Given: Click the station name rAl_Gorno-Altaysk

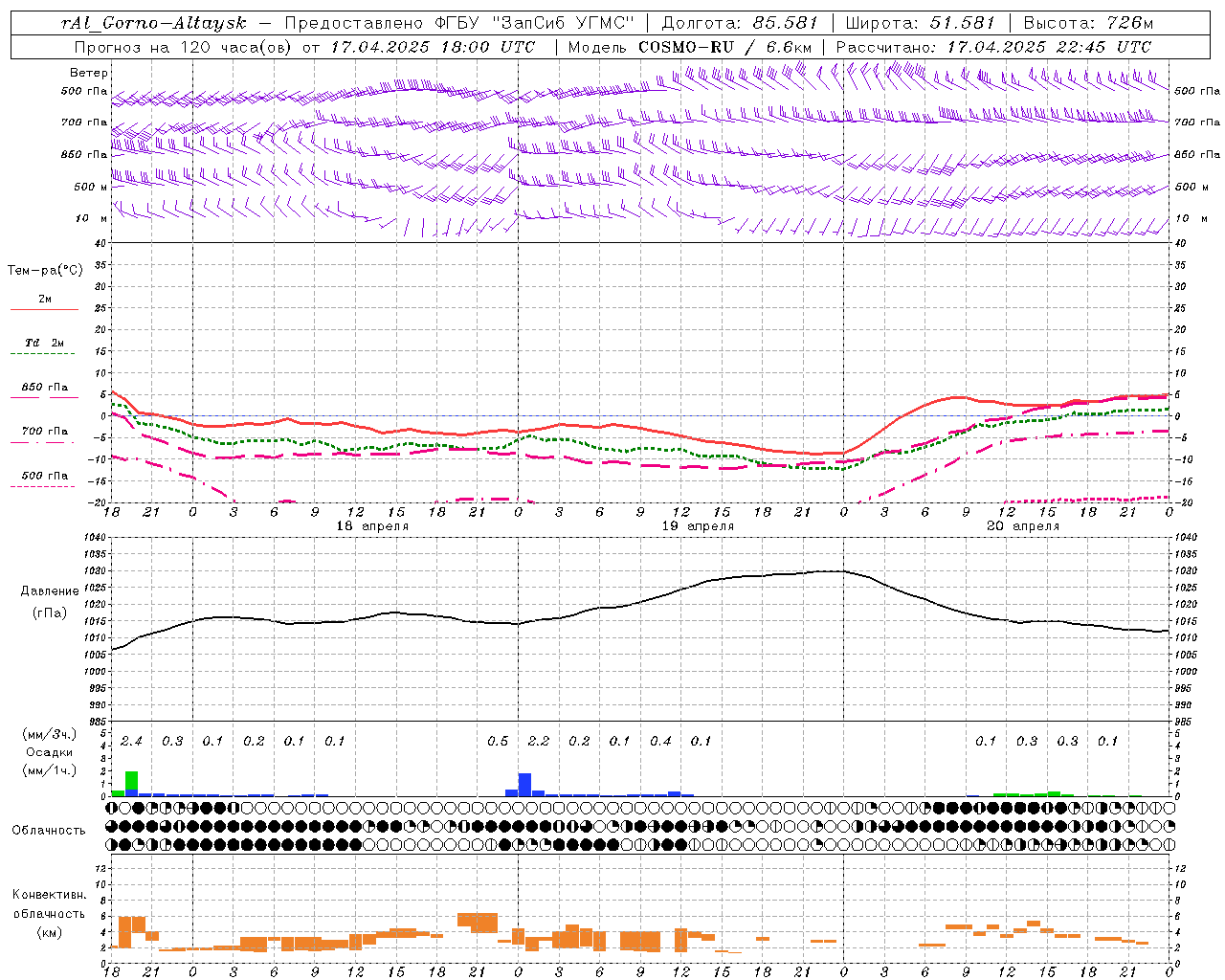Looking at the screenshot, I should point(154,23).
